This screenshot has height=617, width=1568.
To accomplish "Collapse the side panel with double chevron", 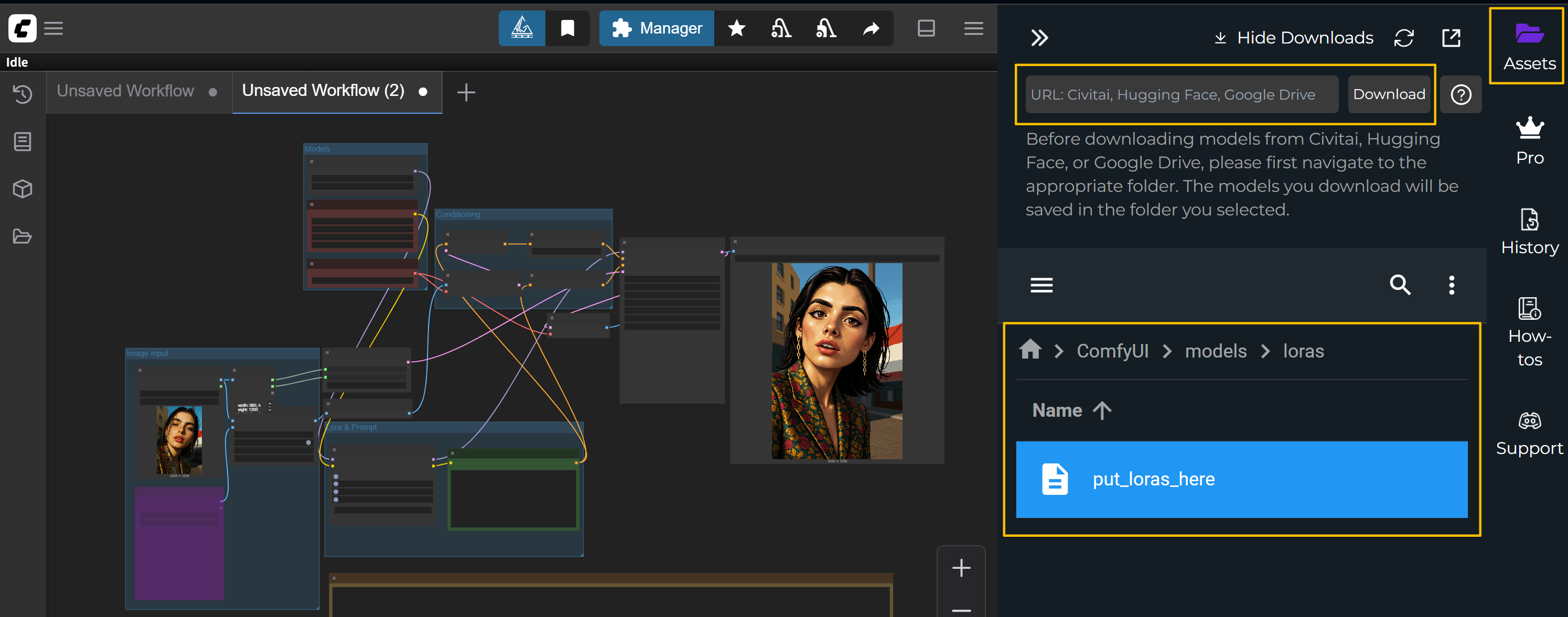I will tap(1039, 38).
